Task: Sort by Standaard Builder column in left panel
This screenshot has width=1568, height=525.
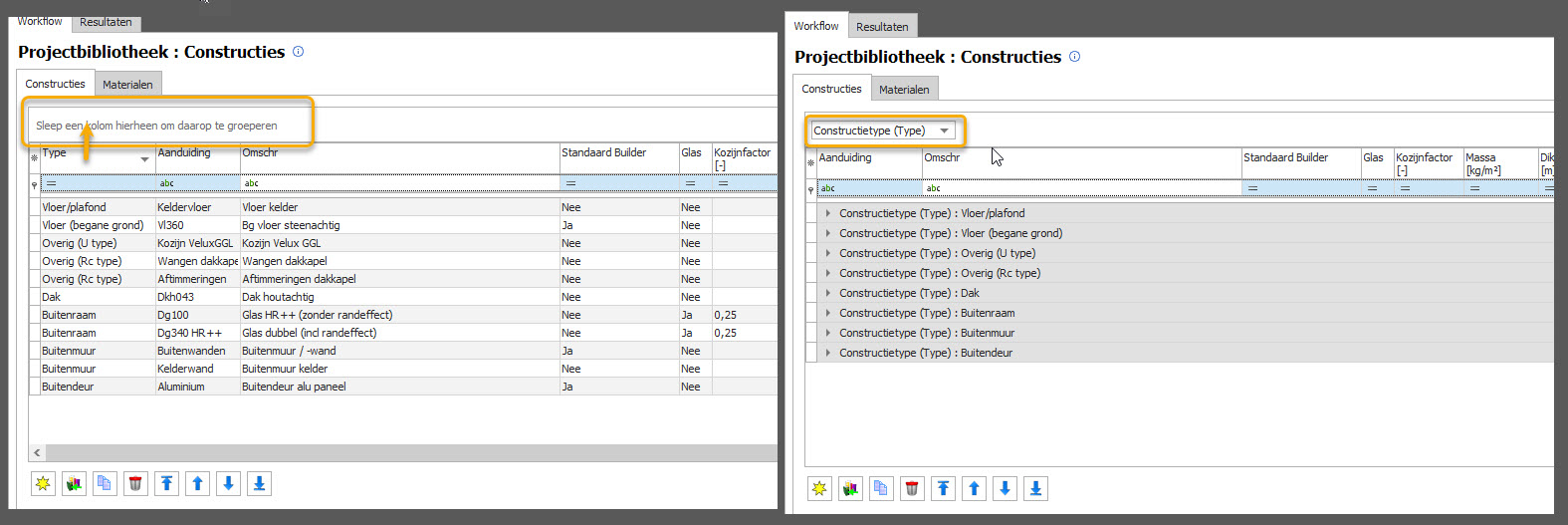Action: tap(604, 153)
